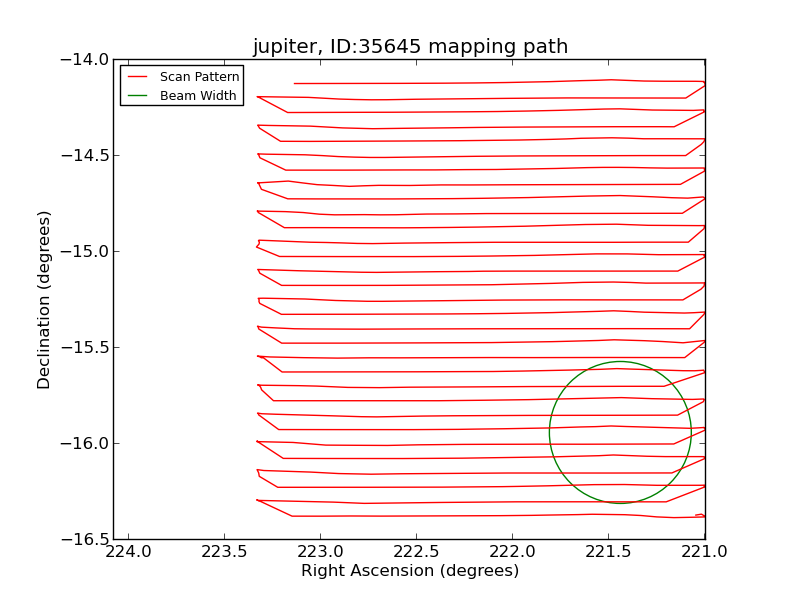Click the y-axis tick label −14.5
Viewport: 800px width, 600px height.
85,156
